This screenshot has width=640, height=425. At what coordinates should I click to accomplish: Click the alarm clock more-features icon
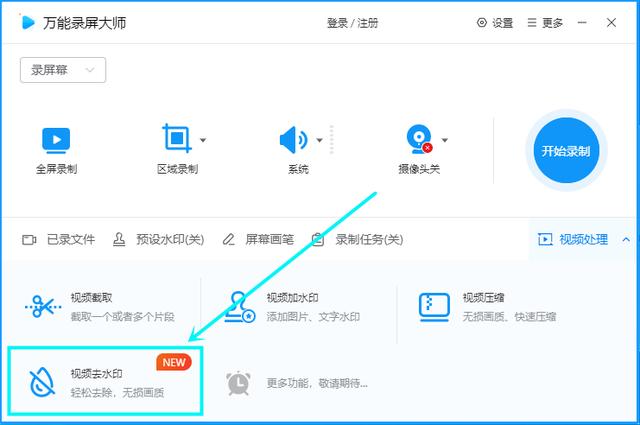click(x=238, y=383)
